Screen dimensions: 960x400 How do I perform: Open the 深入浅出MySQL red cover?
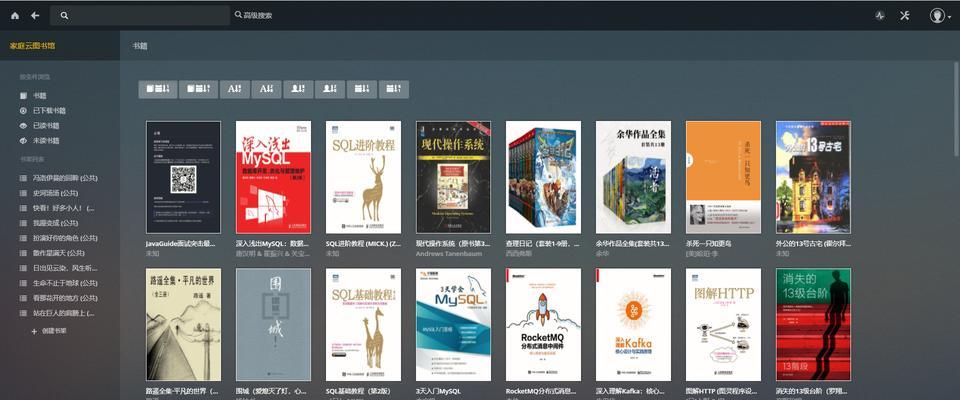273,177
